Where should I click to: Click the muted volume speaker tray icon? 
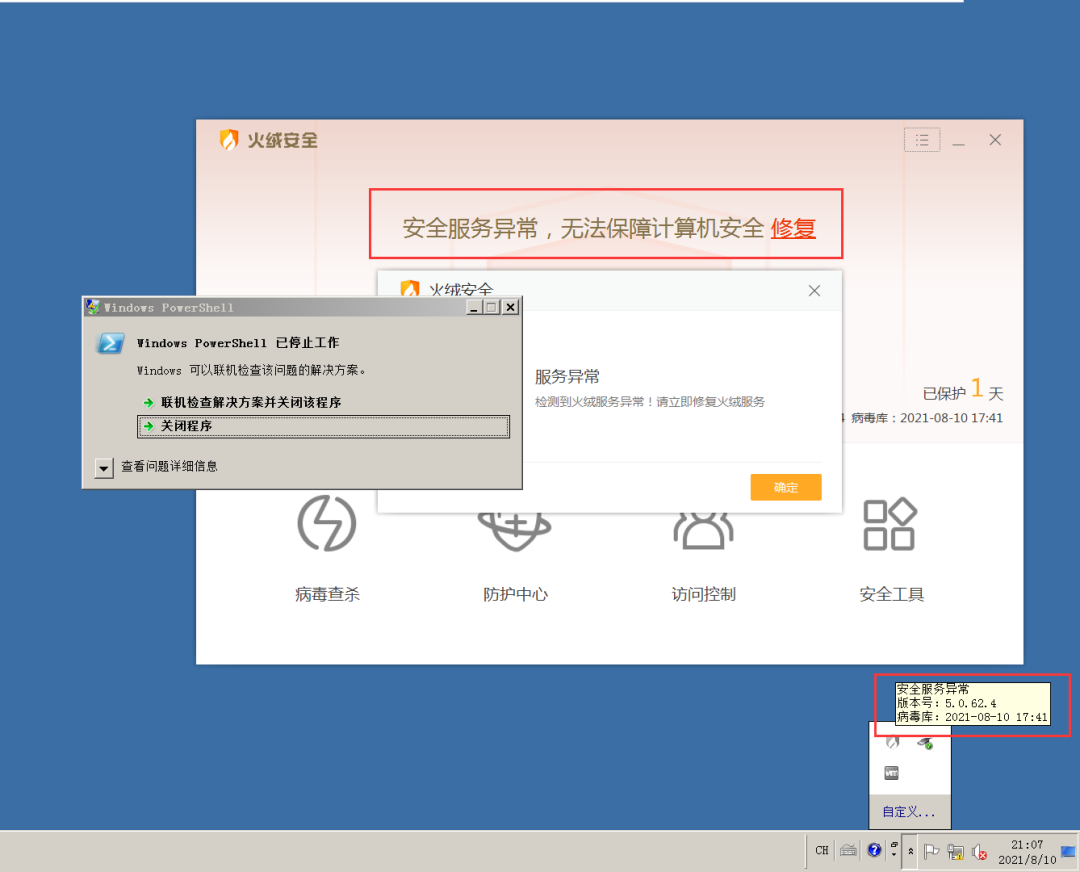coord(979,852)
